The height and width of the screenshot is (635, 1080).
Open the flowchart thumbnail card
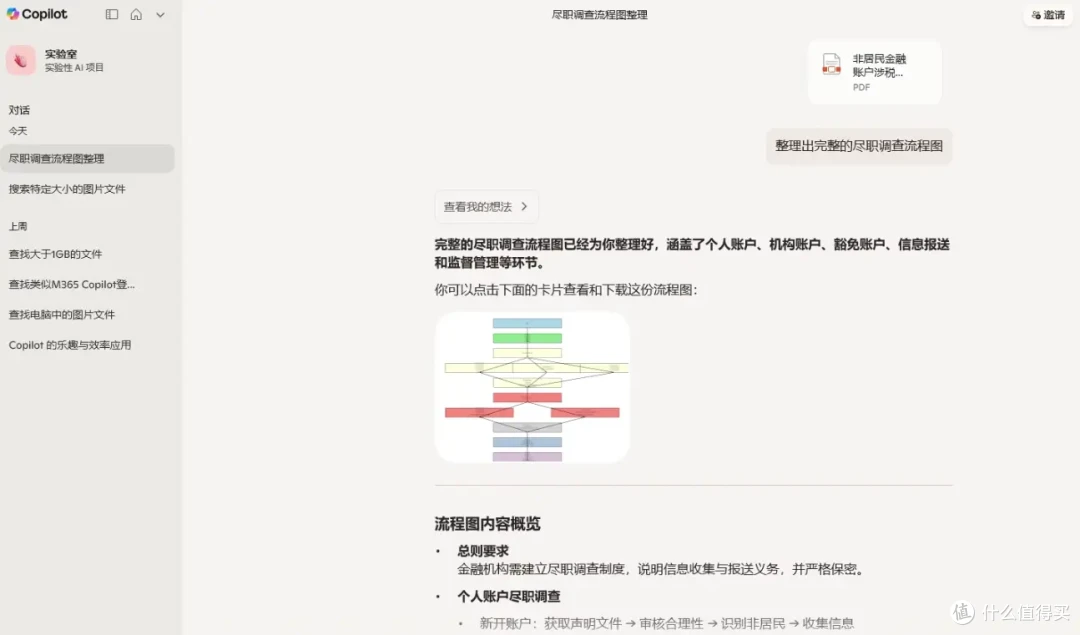[532, 387]
